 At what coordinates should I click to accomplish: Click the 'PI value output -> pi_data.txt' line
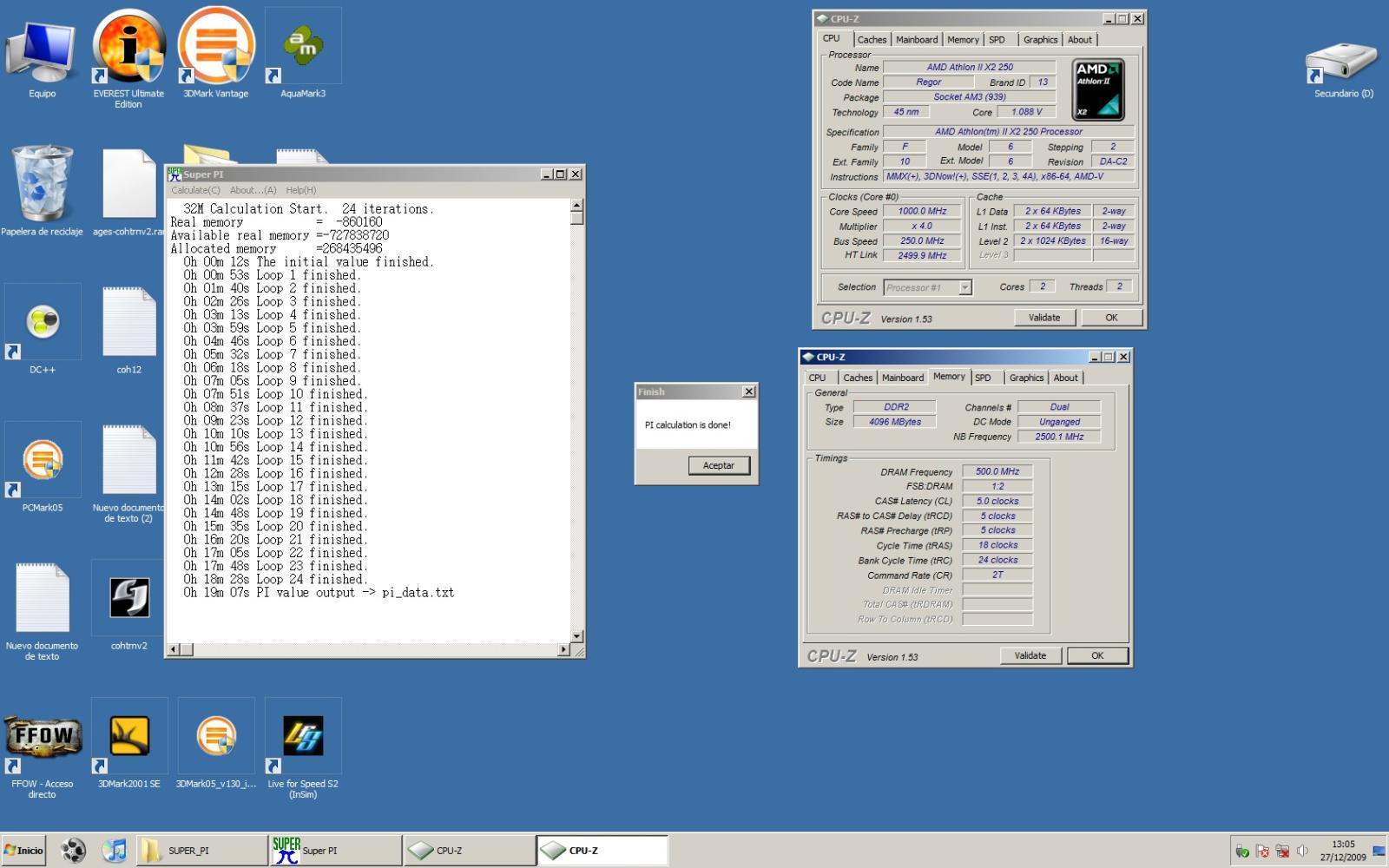click(x=319, y=593)
